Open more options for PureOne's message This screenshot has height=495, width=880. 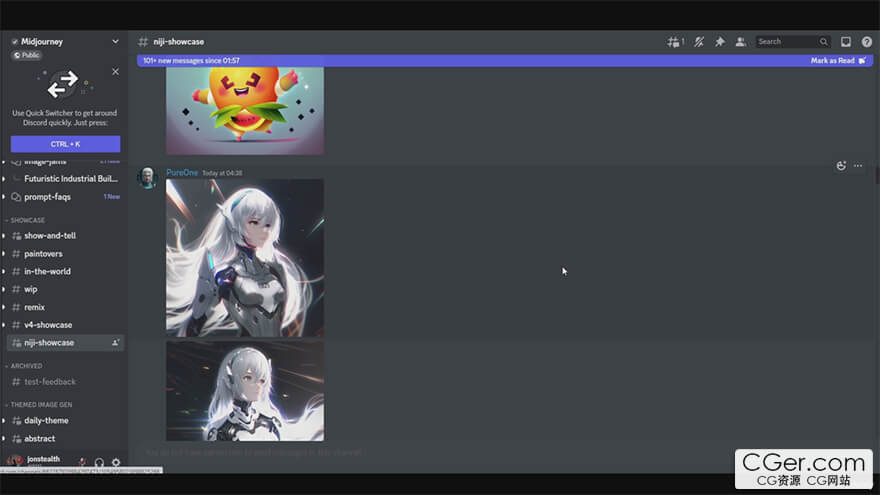pos(858,166)
